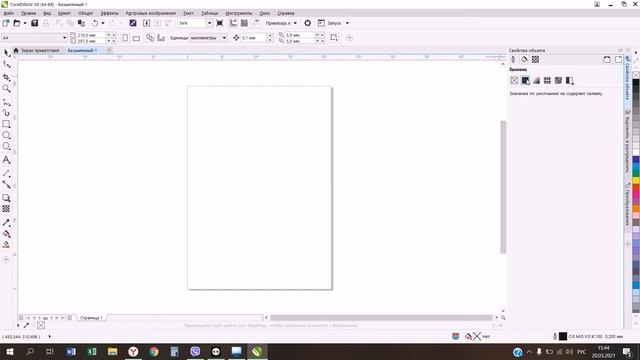The width and height of the screenshot is (640, 360).
Task: Open the File menu
Action: (x=9, y=13)
